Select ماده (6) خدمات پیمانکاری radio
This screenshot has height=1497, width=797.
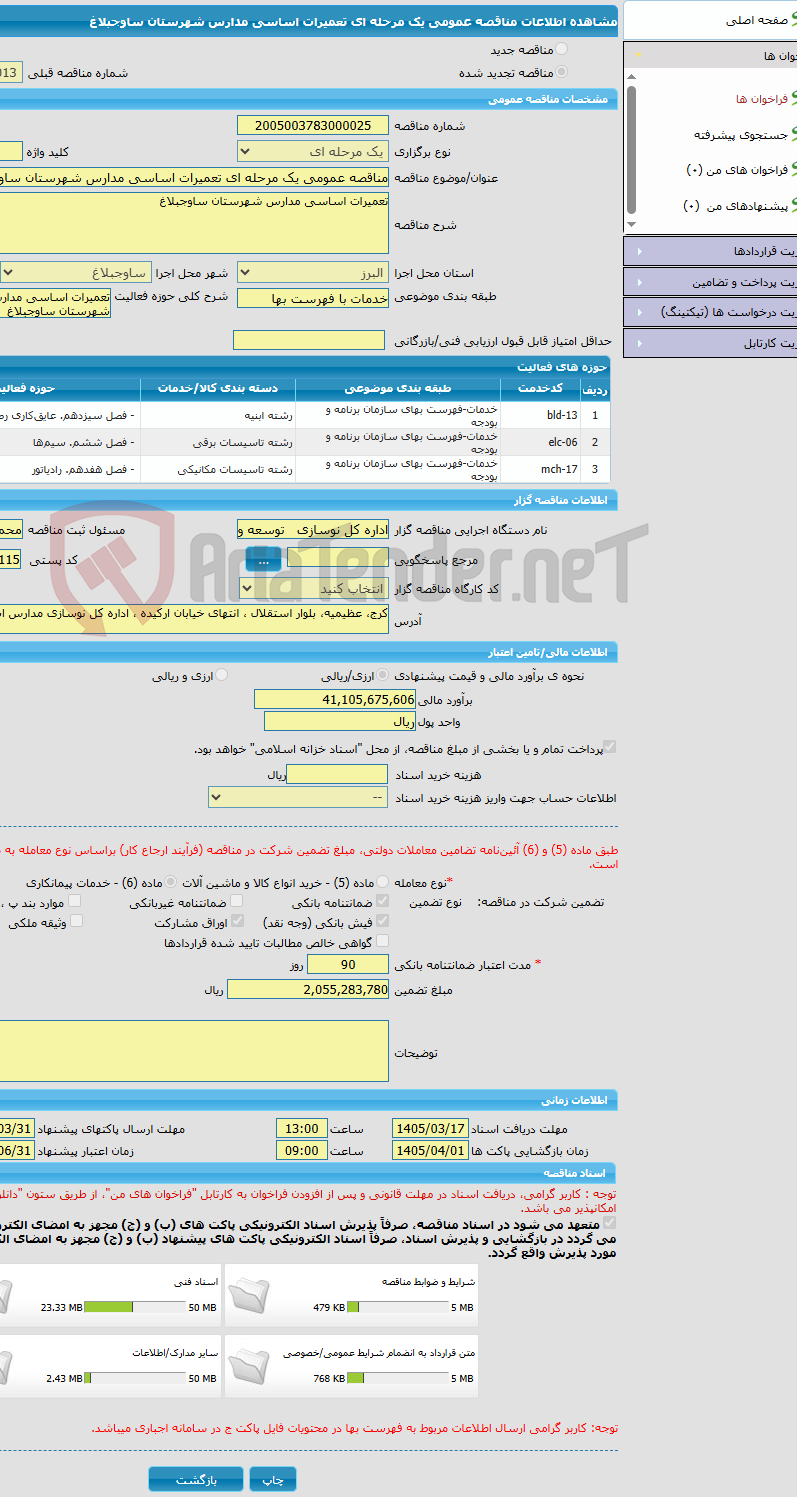point(172,882)
